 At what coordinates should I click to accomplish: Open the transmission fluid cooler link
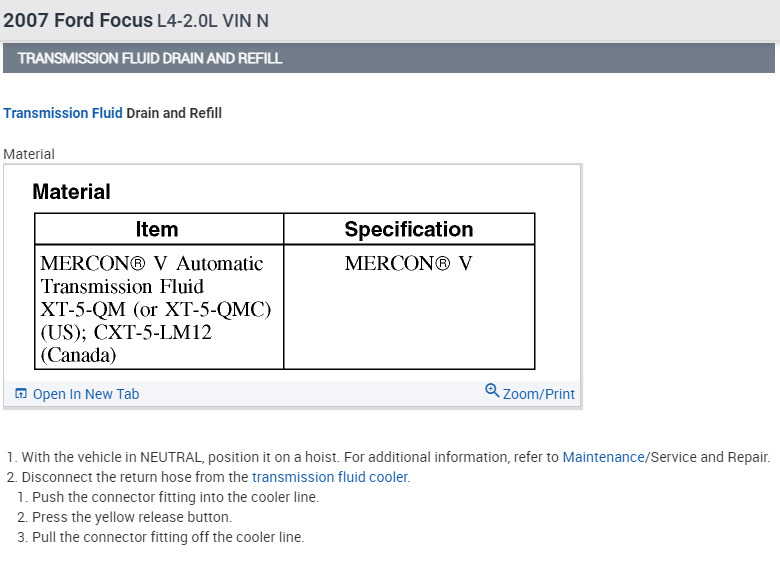click(x=330, y=477)
